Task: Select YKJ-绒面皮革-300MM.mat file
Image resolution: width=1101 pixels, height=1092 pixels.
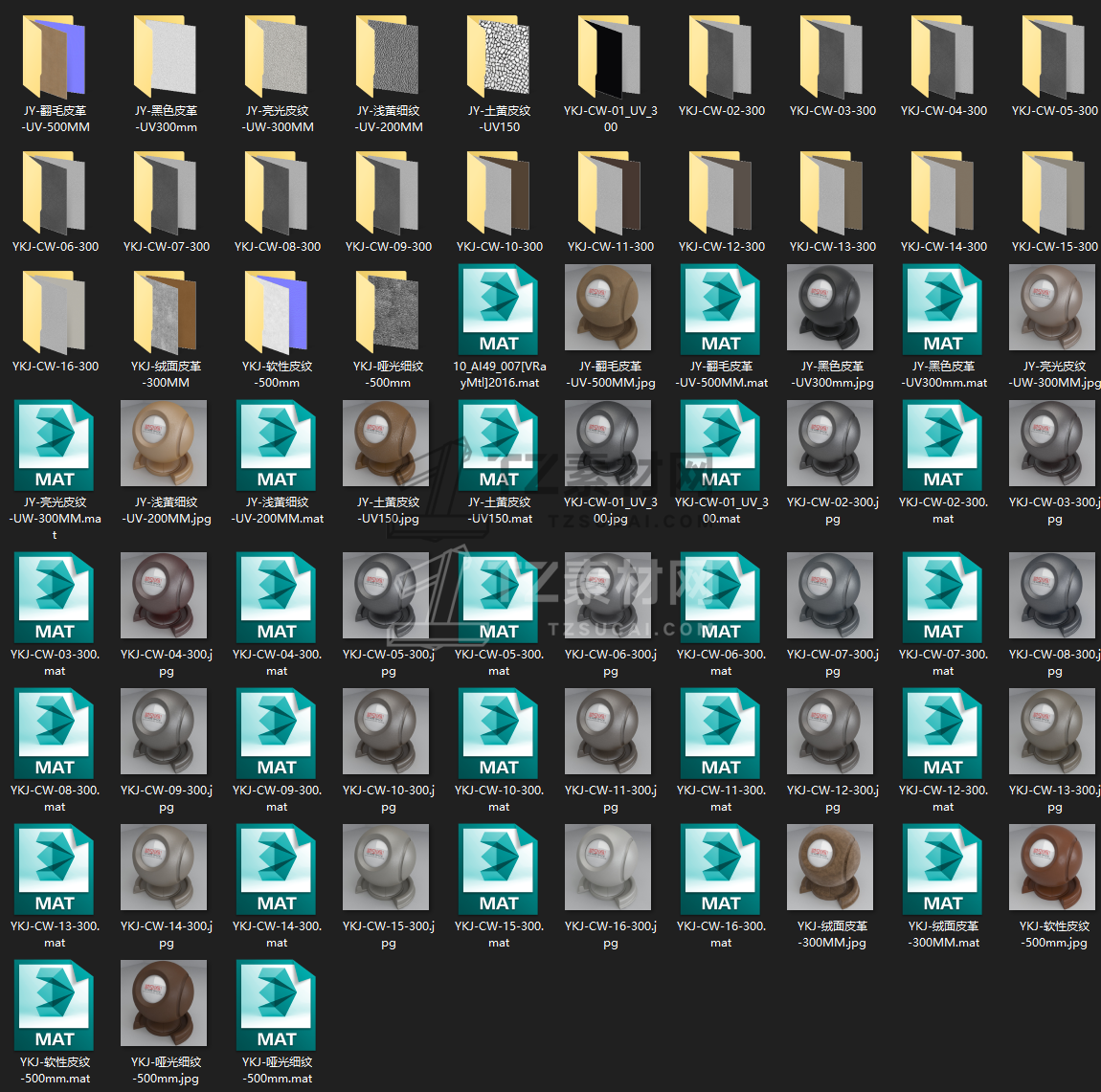Action: (x=942, y=869)
